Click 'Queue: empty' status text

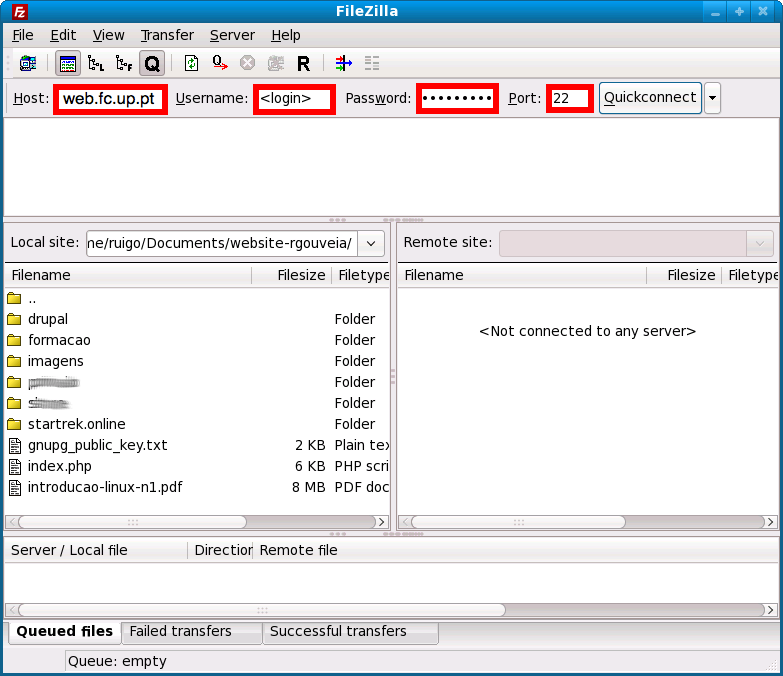point(117,662)
